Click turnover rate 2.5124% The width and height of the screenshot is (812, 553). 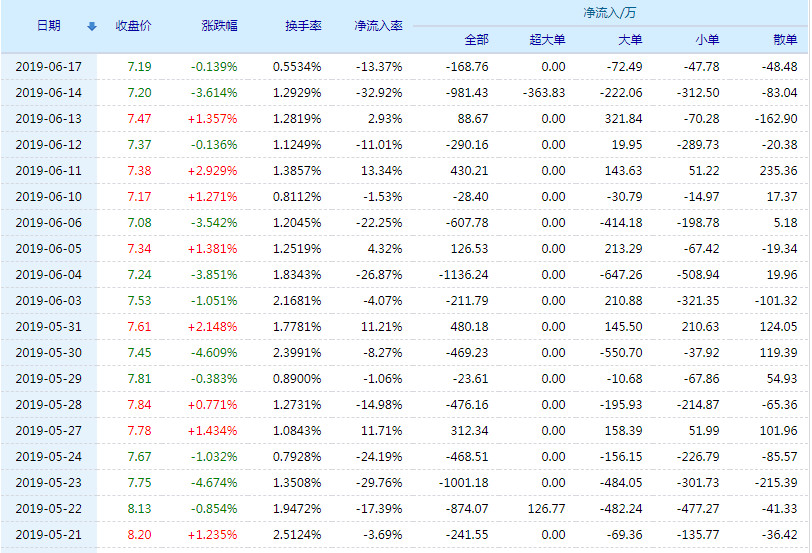tap(297, 534)
